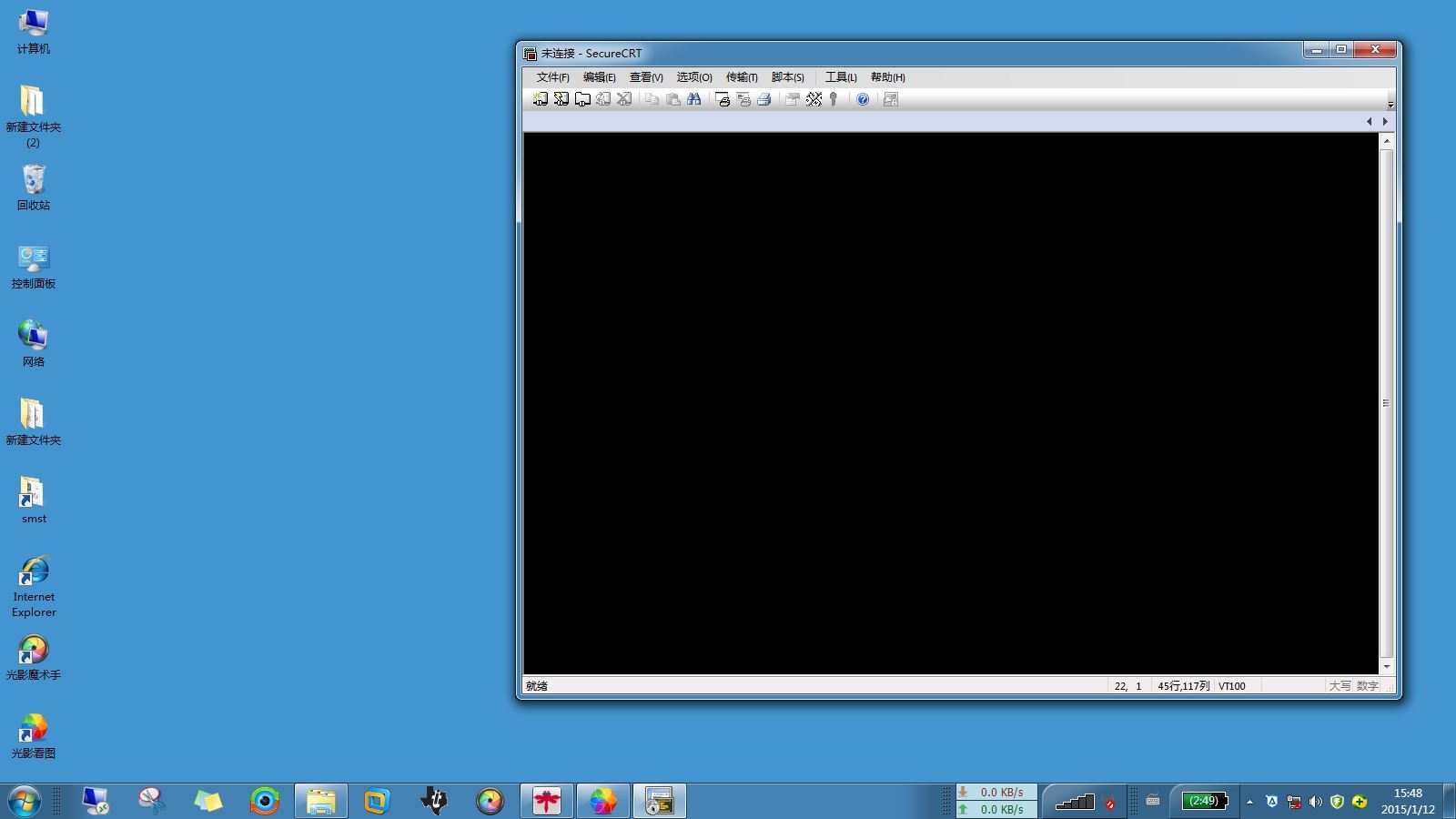Screen dimensions: 1456x819
Task: Click the 45行,117列 status bar entry
Action: pos(1184,686)
